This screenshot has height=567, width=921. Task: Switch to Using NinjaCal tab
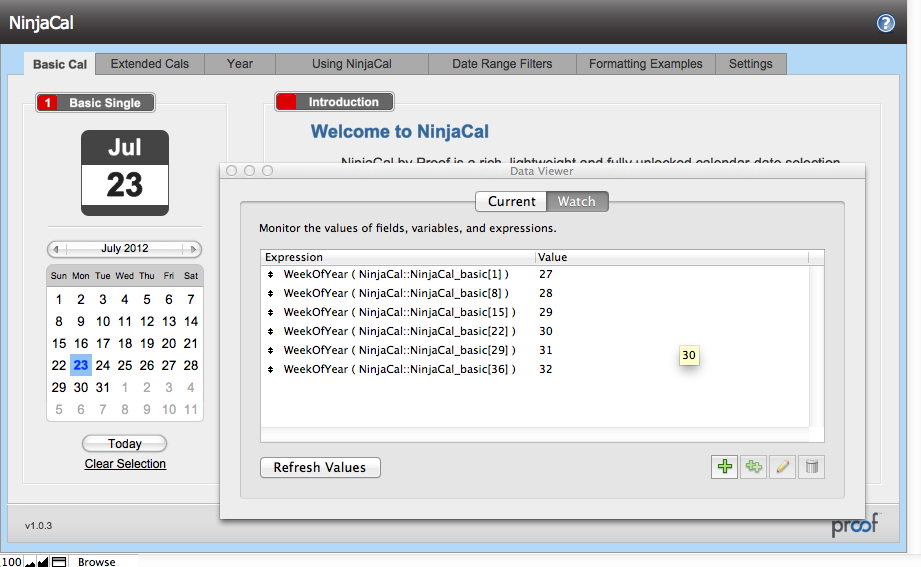pos(351,63)
